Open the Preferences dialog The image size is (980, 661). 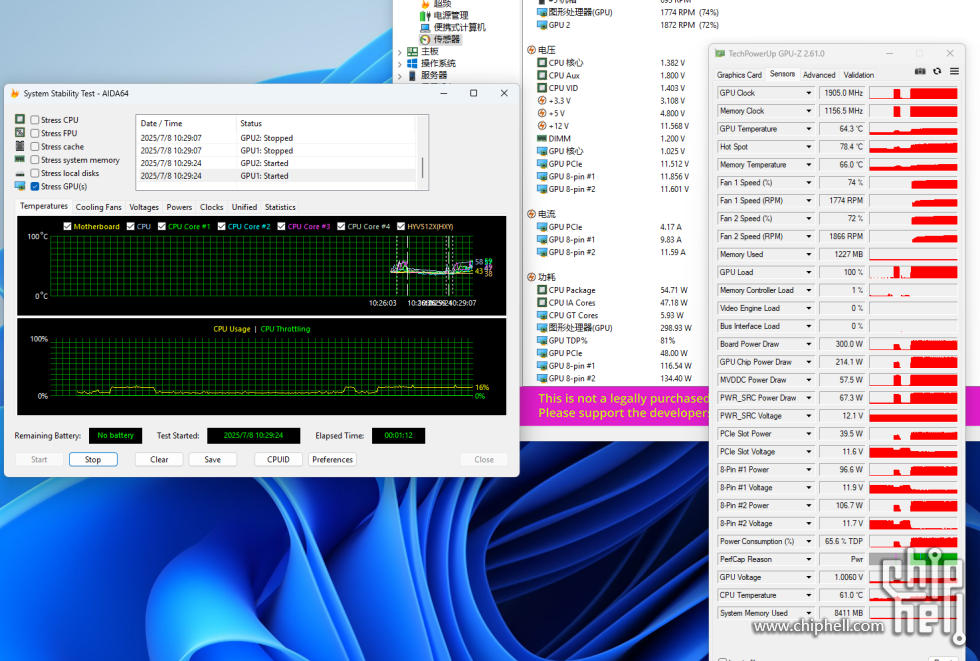pyautogui.click(x=332, y=459)
